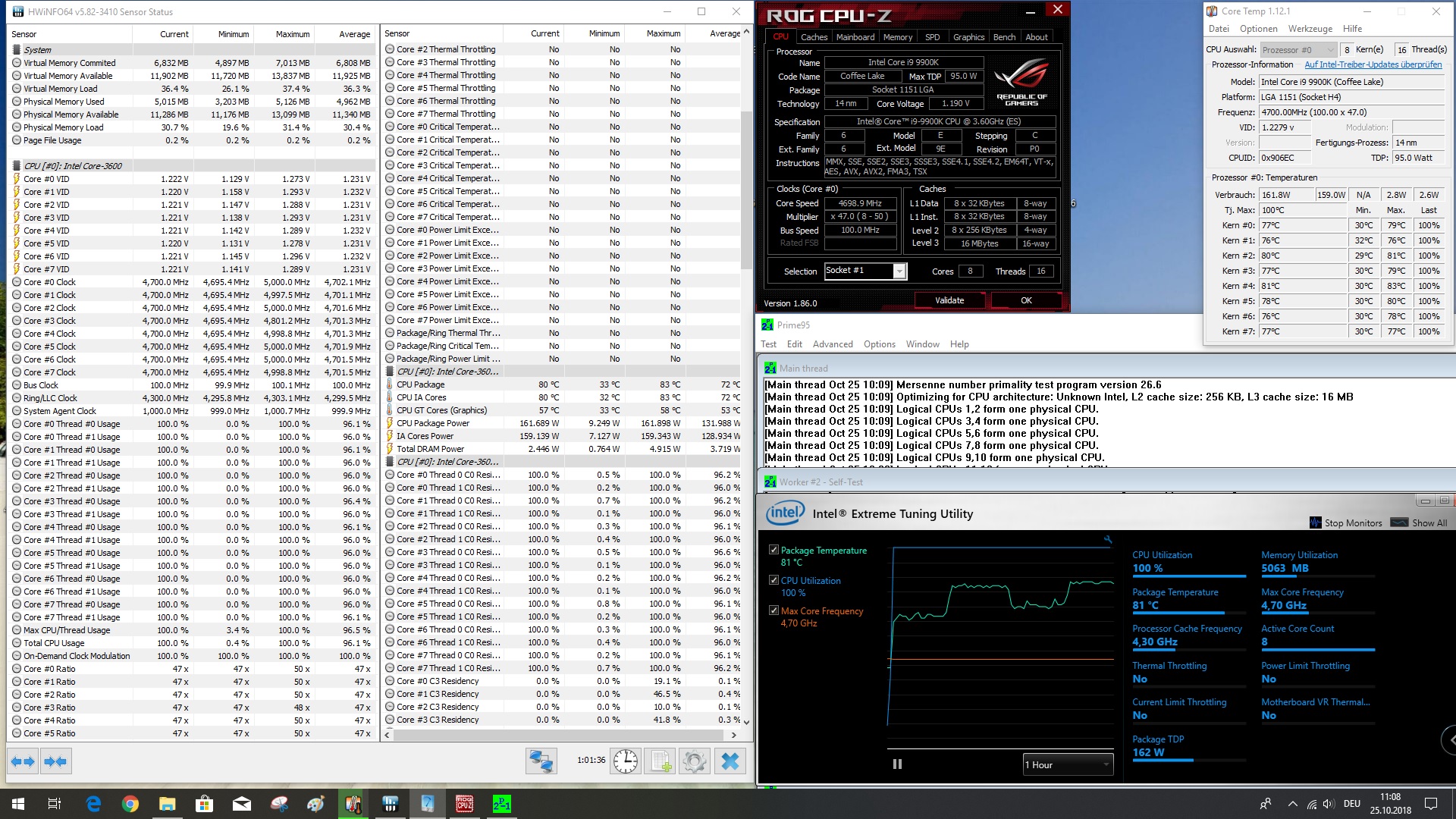Open Prime95 Options menu
This screenshot has width=1456, height=819.
pyautogui.click(x=880, y=344)
